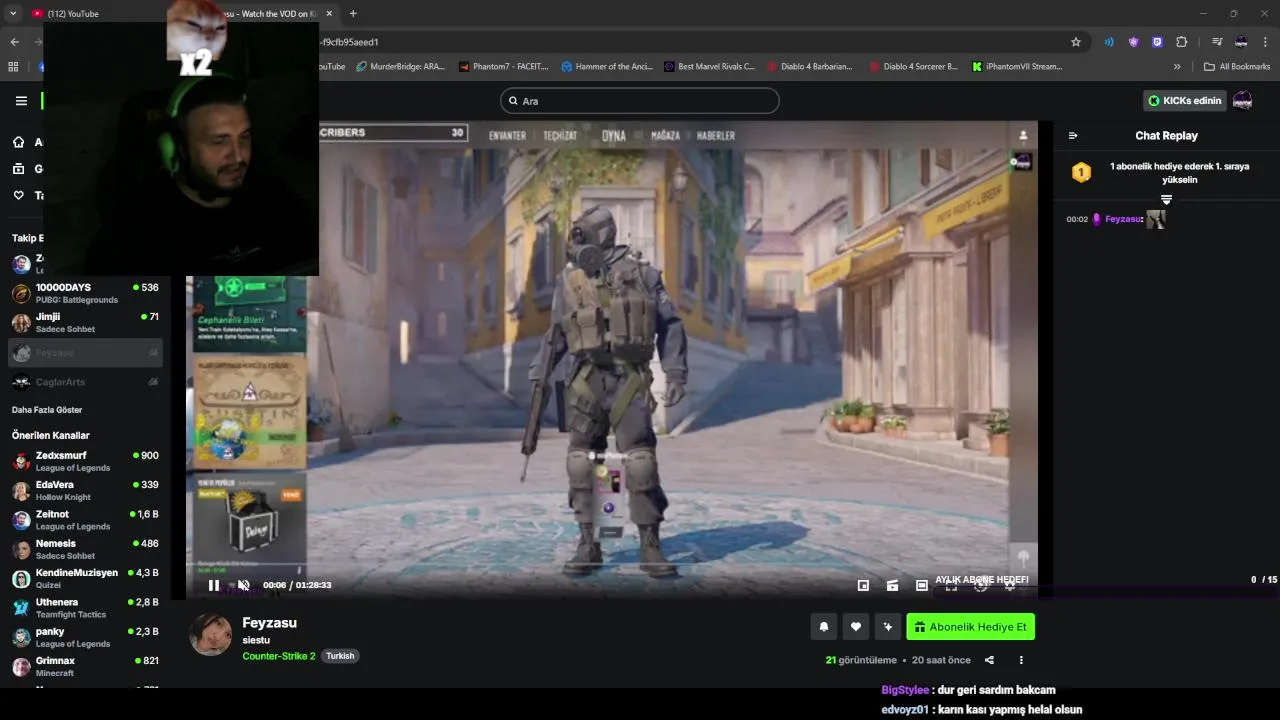1280x720 pixels.
Task: Click the clip creation icon in player
Action: point(893,585)
